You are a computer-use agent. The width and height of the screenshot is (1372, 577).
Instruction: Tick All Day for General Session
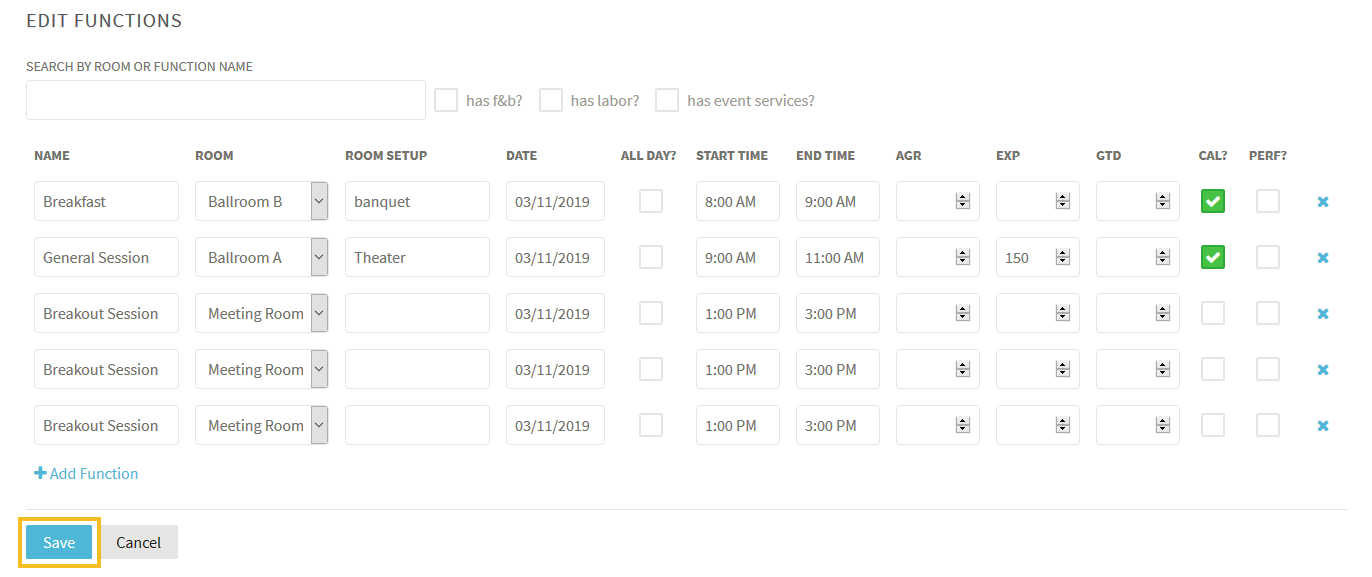coord(651,257)
